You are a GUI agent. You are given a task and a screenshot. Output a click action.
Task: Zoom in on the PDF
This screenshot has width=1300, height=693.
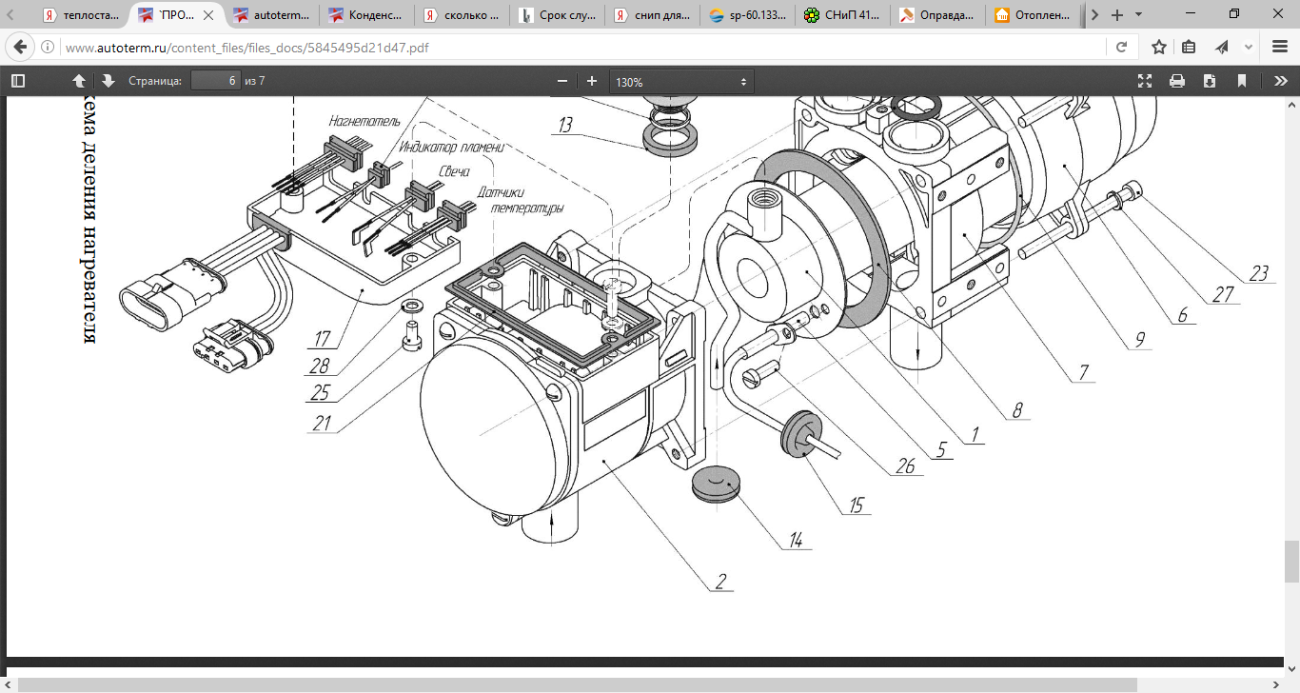592,81
